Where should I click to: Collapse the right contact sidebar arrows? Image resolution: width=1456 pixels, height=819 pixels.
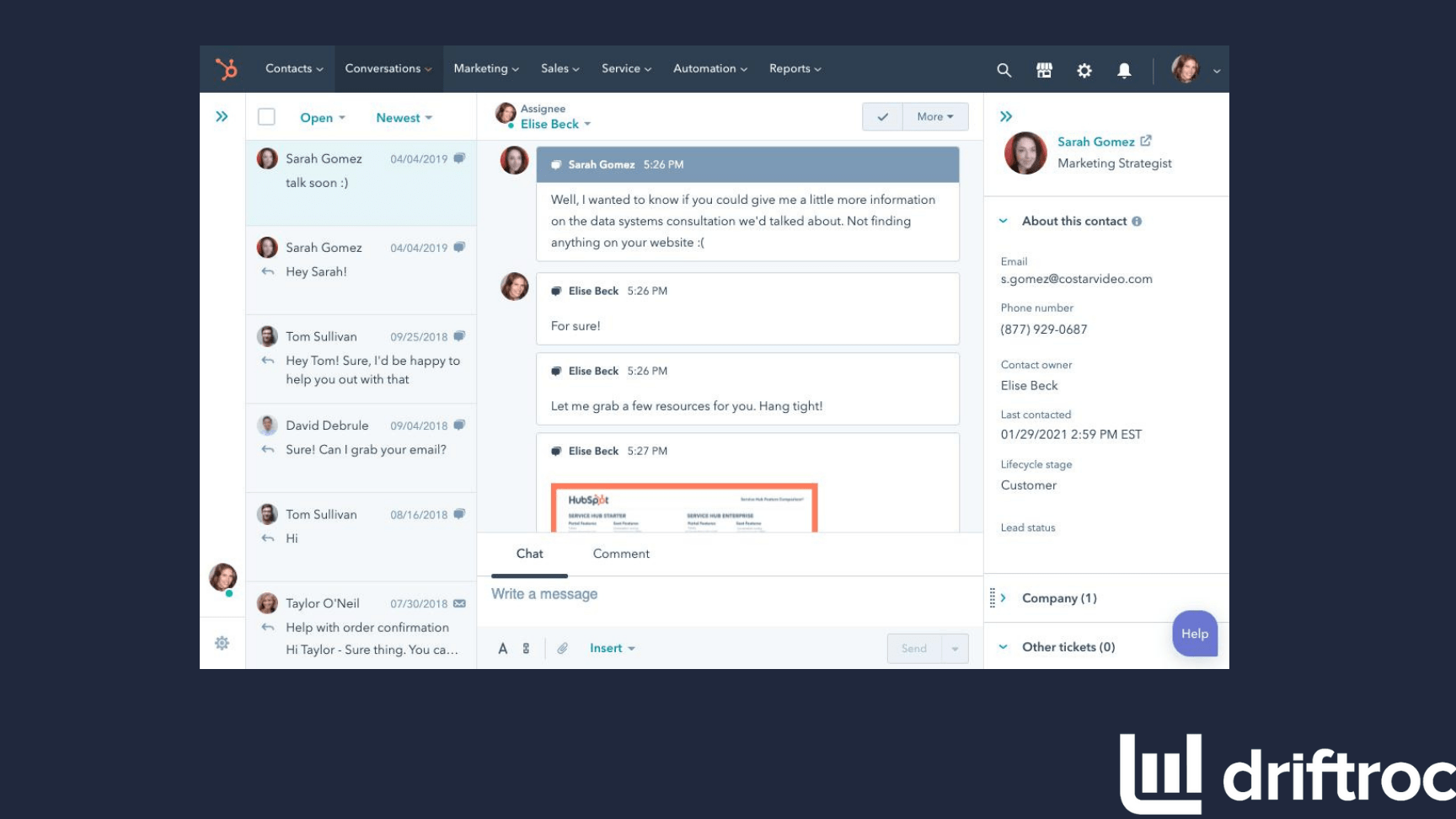click(1006, 116)
